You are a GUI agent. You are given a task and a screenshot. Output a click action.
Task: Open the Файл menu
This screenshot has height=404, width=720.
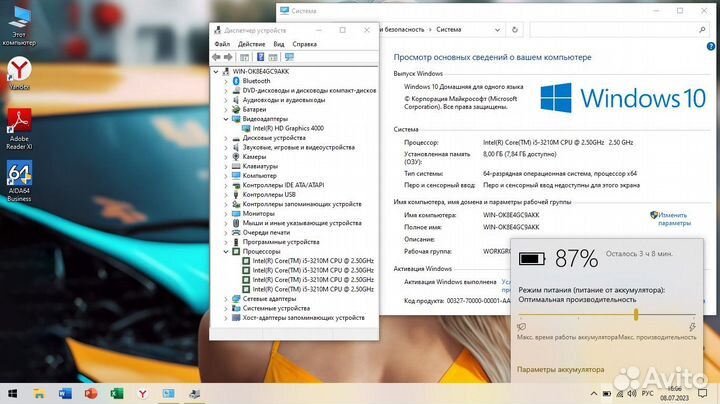tap(222, 44)
